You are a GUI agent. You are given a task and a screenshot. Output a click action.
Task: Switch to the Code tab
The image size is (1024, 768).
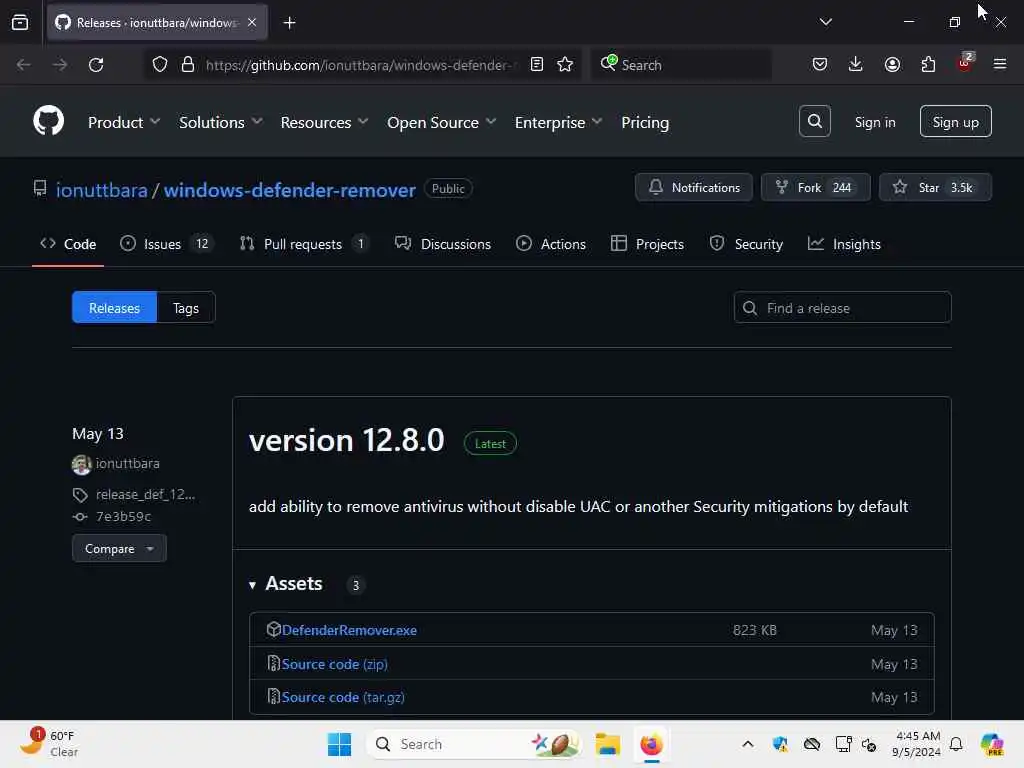coord(68,244)
